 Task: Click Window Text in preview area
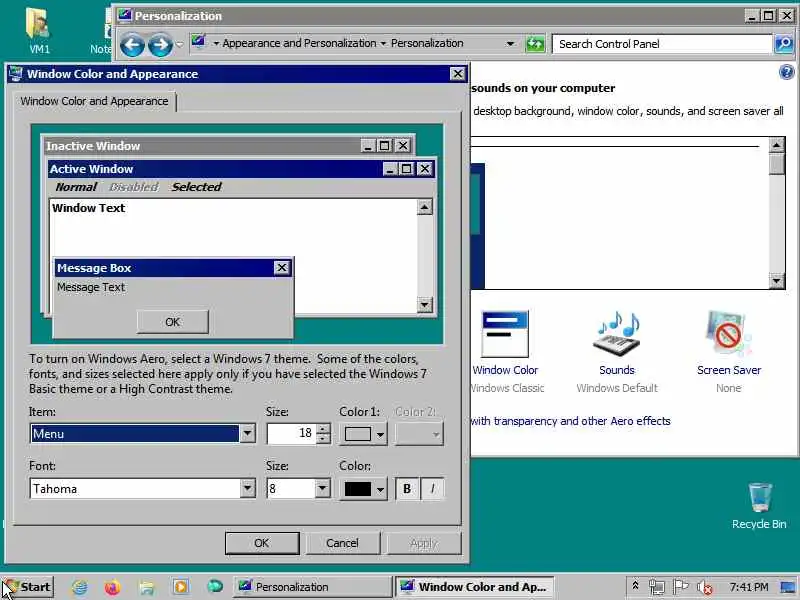point(88,208)
